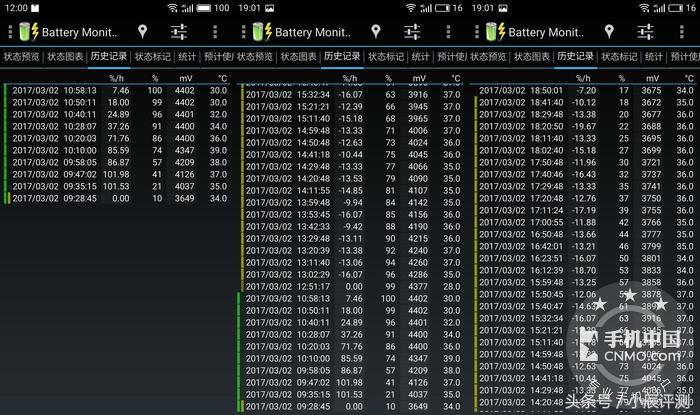Select the 2017/03/02 12:51:17 history row
The image size is (700, 415).
coord(351,286)
